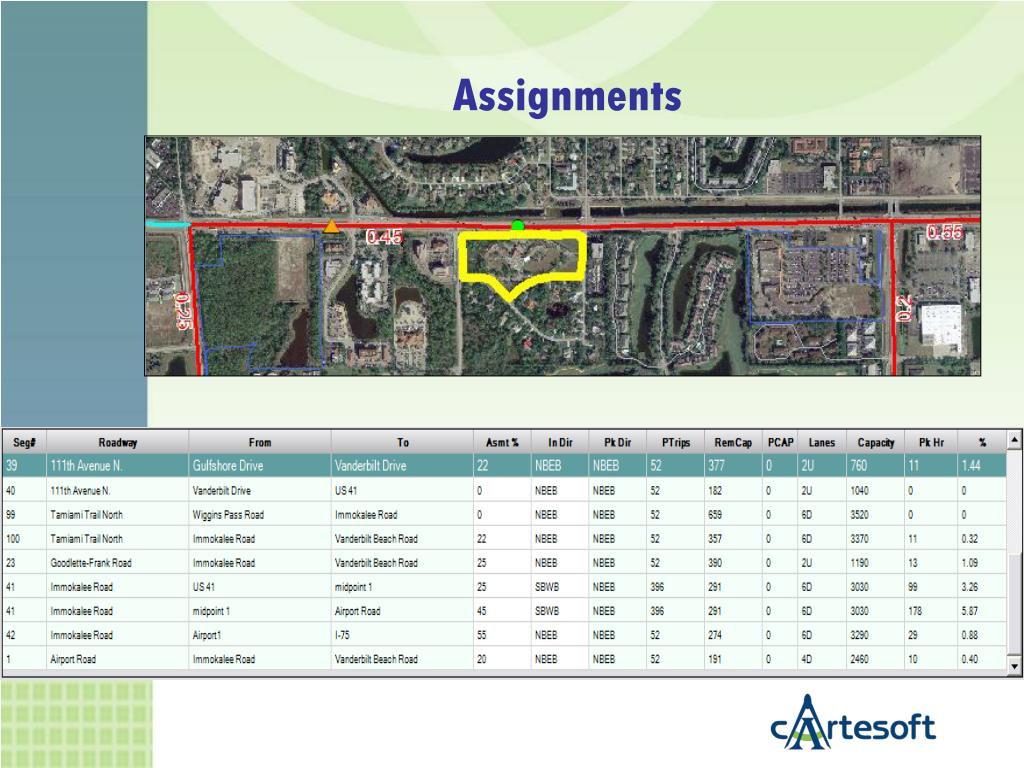Image resolution: width=1024 pixels, height=768 pixels.
Task: Click the Pk Dir column header
Action: [x=617, y=442]
